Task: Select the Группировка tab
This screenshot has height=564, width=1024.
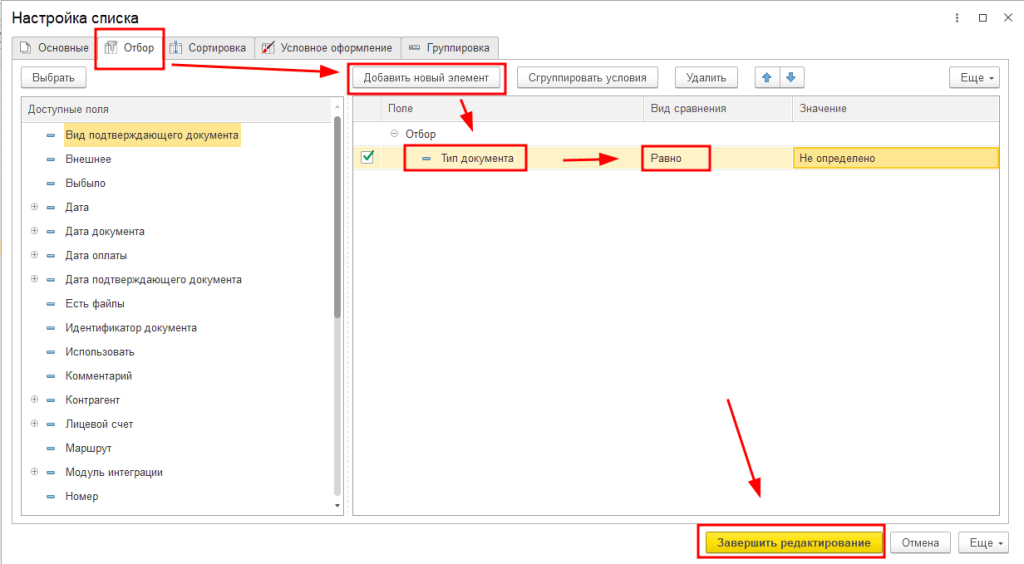Action: (449, 48)
